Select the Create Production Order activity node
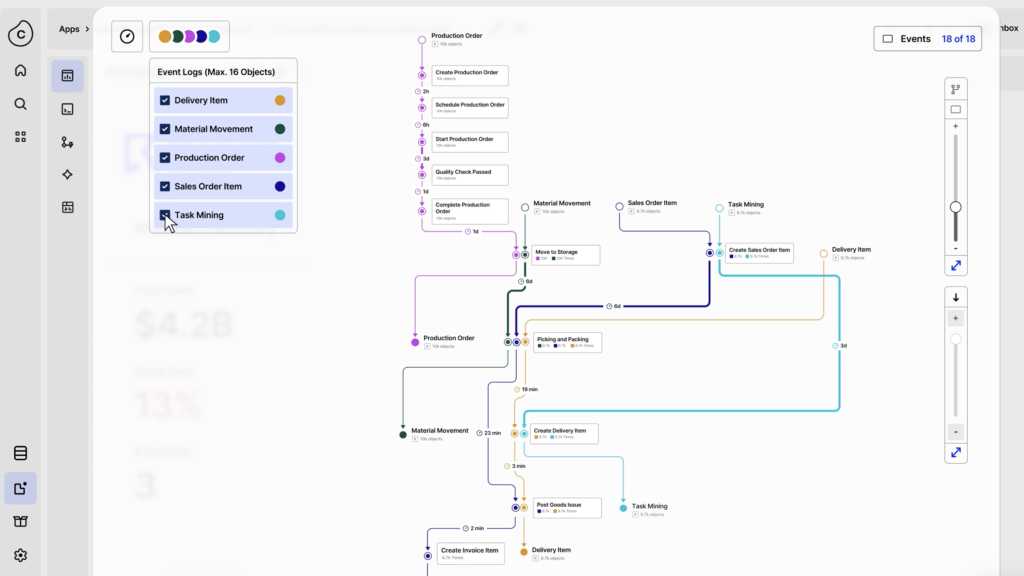The height and width of the screenshot is (576, 1024). tap(470, 76)
